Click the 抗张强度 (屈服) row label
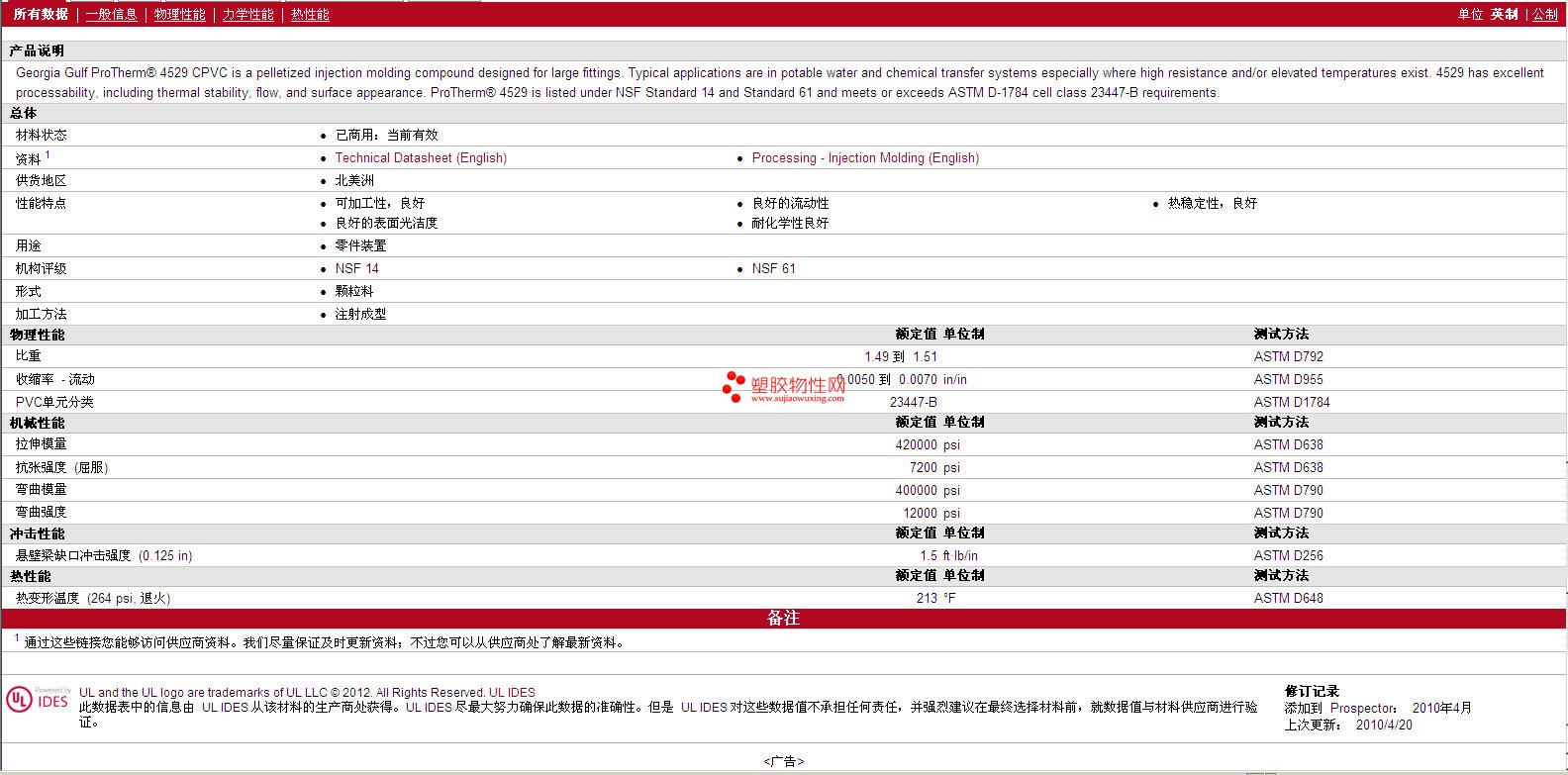1568x775 pixels. [61, 467]
